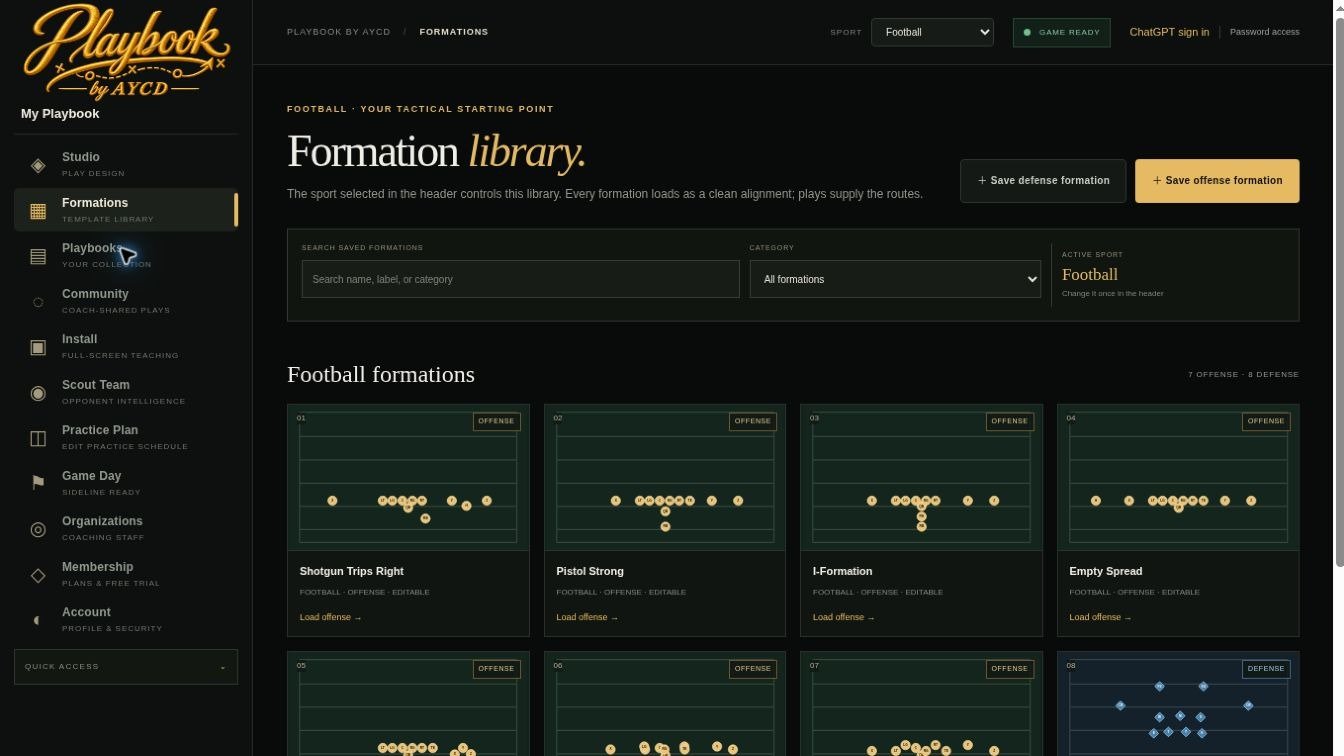Click the Shotgun Trips Right title
This screenshot has width=1344, height=756.
tap(352, 571)
